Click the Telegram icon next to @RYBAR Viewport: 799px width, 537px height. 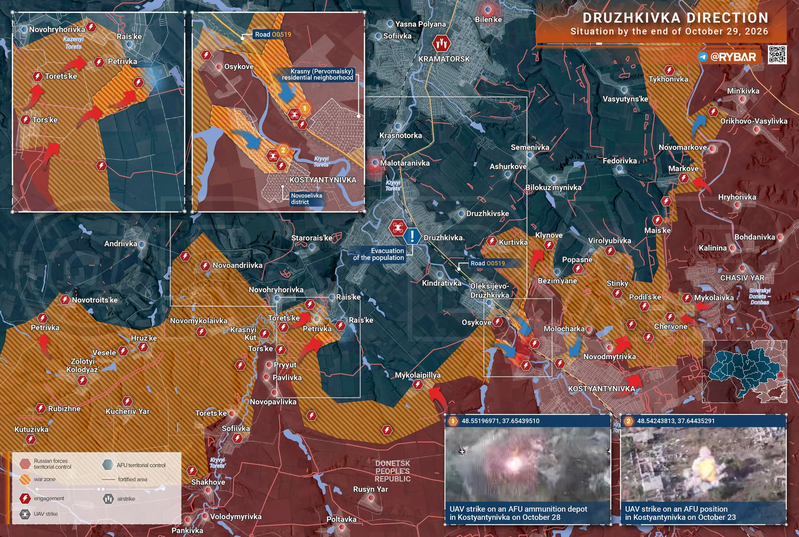click(x=703, y=57)
